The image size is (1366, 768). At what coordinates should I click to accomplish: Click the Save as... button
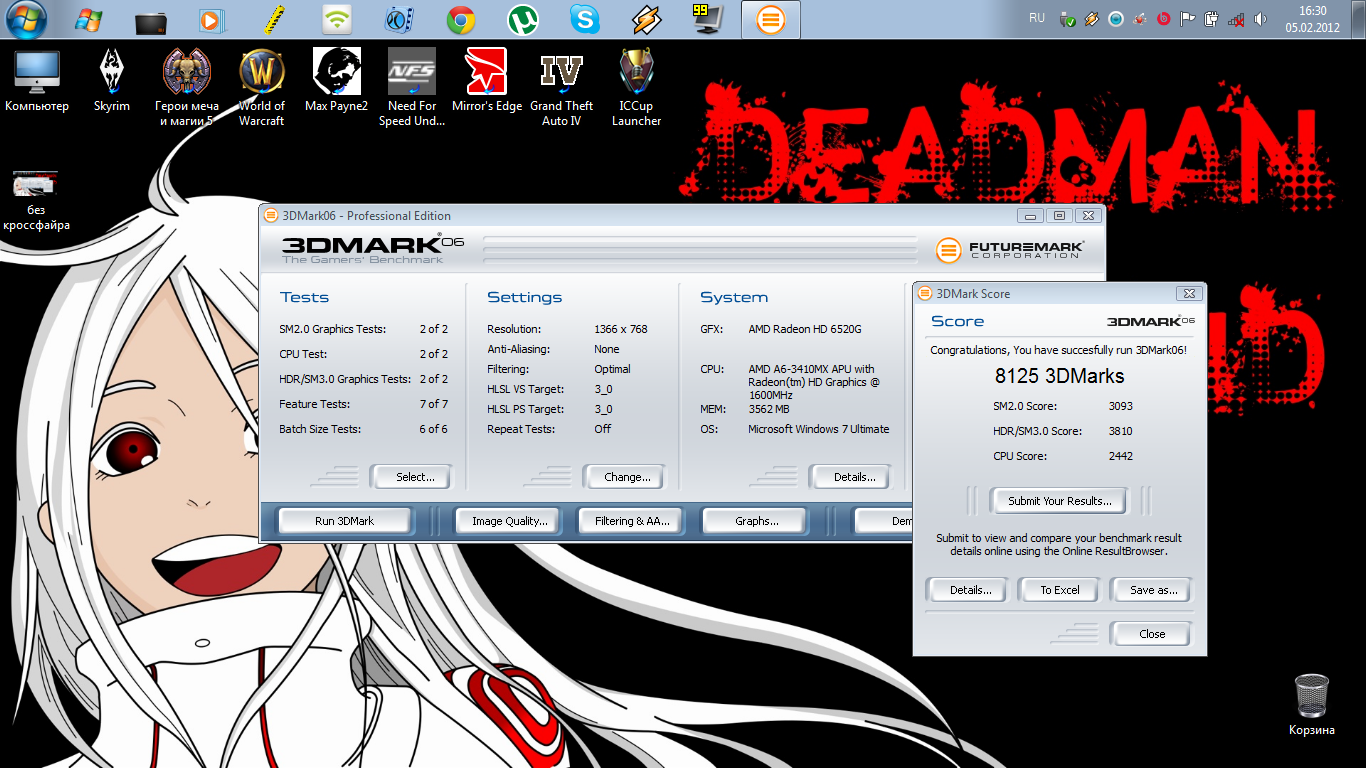(x=1152, y=590)
